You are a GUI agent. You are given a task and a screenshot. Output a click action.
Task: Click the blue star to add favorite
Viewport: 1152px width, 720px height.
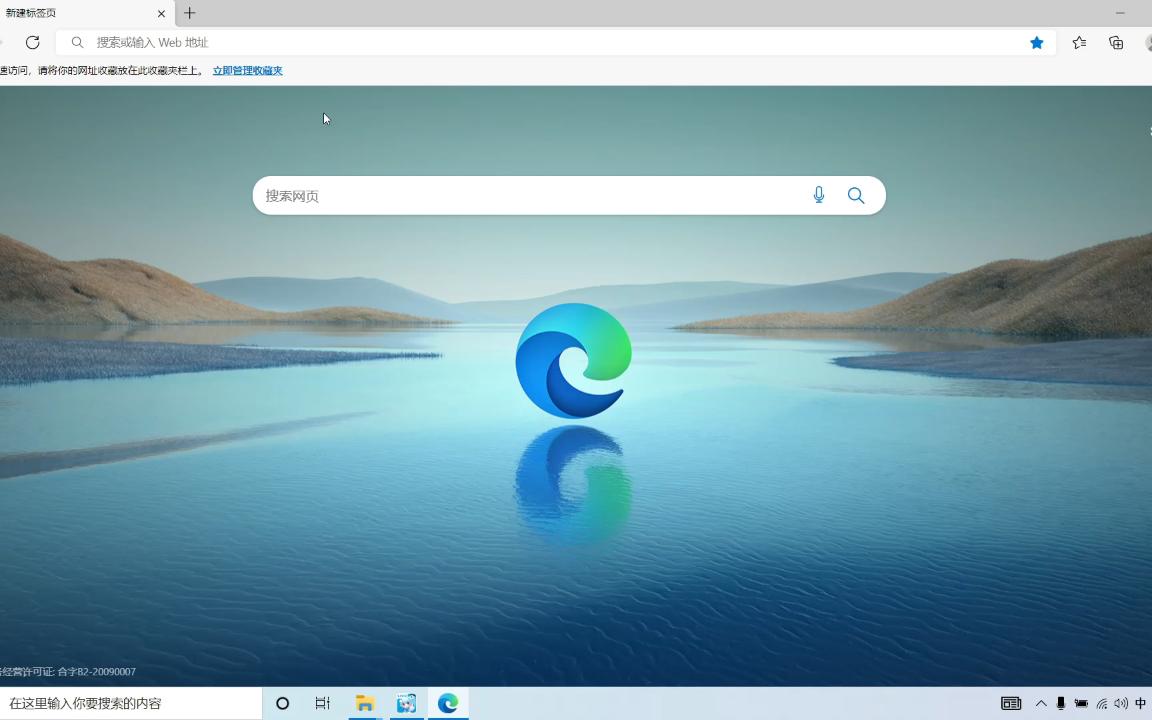pos(1037,42)
